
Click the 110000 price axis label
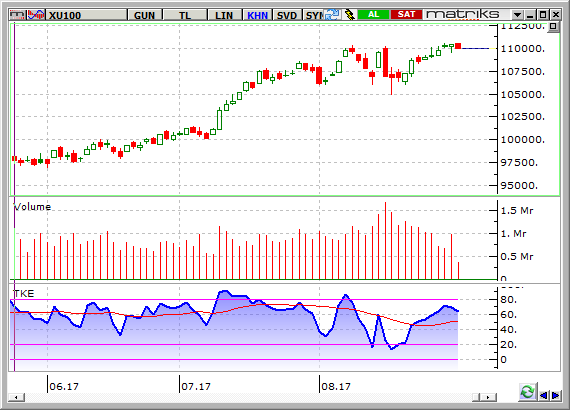[x=522, y=49]
